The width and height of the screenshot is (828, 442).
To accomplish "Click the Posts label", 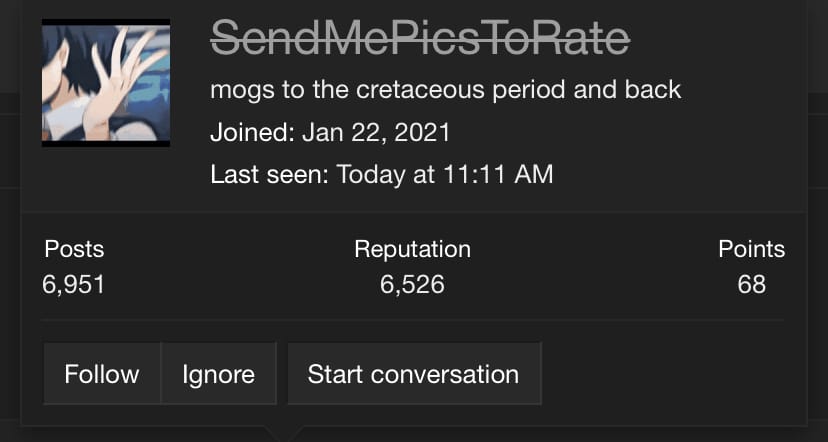I will (74, 249).
